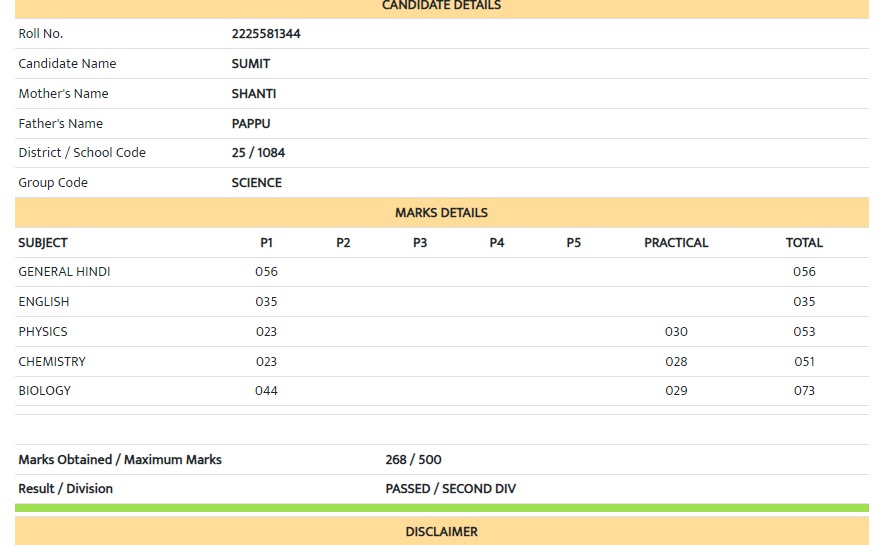Click the marks obtained value 268 / 500
Image resolution: width=884 pixels, height=545 pixels.
point(413,460)
